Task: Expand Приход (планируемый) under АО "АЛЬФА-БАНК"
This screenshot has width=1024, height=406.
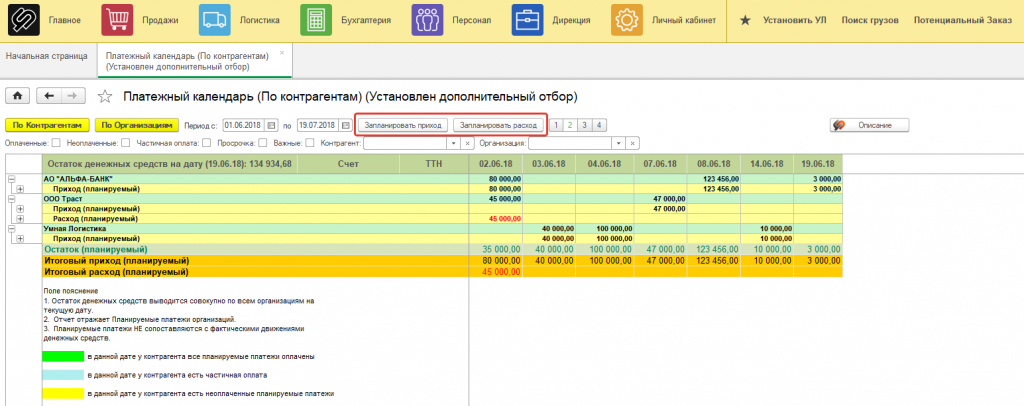Action: tap(20, 189)
